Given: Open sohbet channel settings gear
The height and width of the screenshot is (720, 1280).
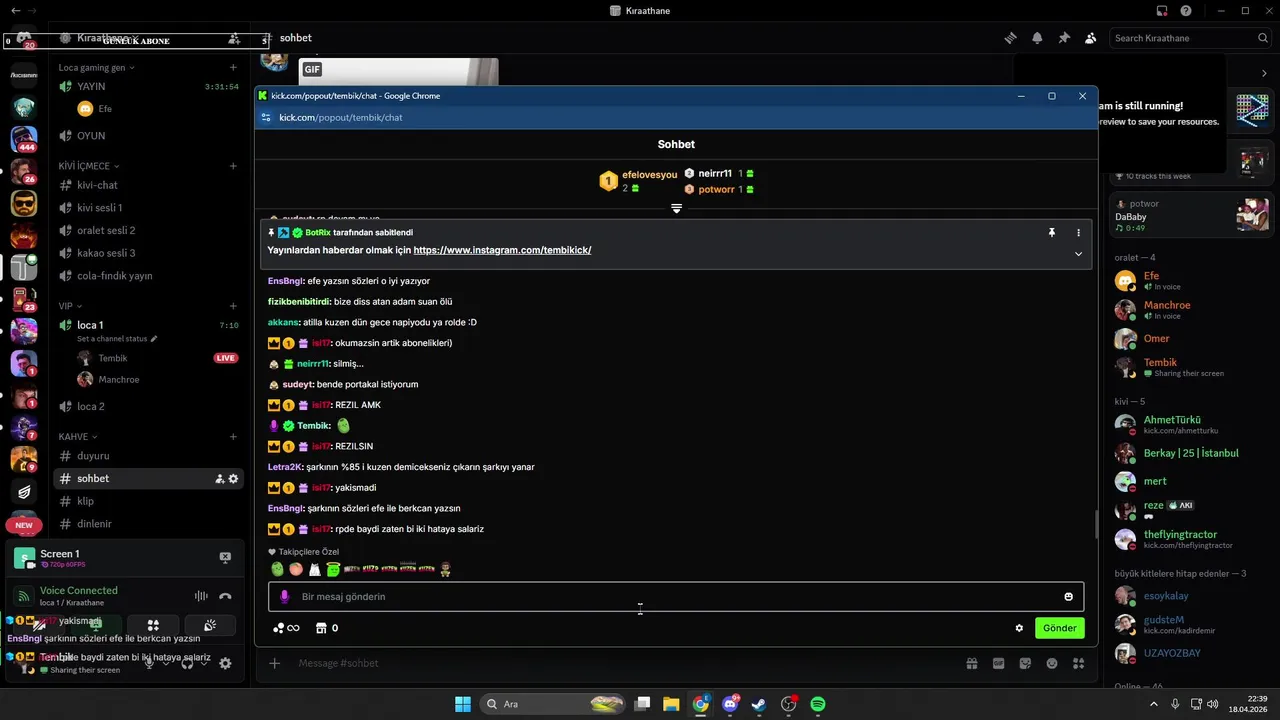Looking at the screenshot, I should [233, 479].
